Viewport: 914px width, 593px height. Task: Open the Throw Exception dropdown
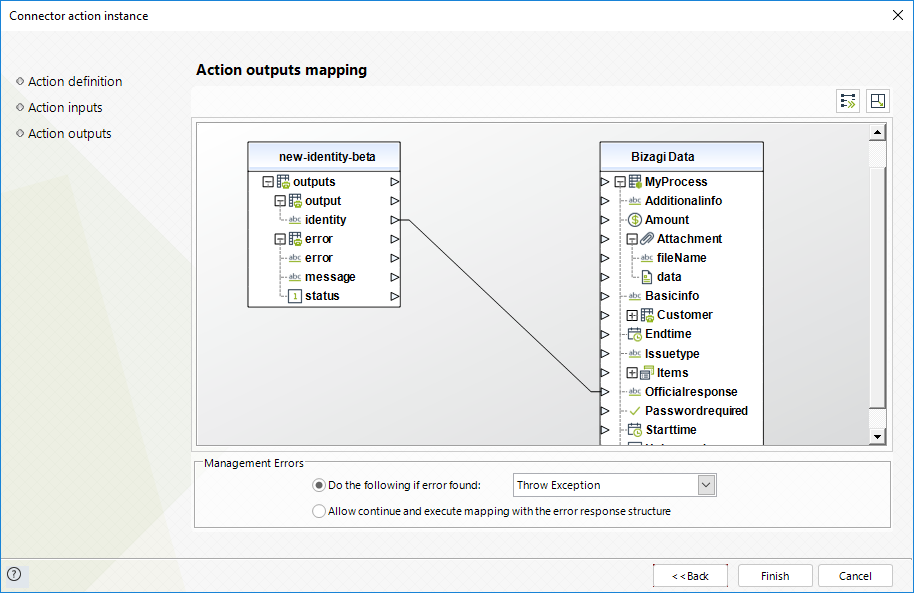coord(706,485)
